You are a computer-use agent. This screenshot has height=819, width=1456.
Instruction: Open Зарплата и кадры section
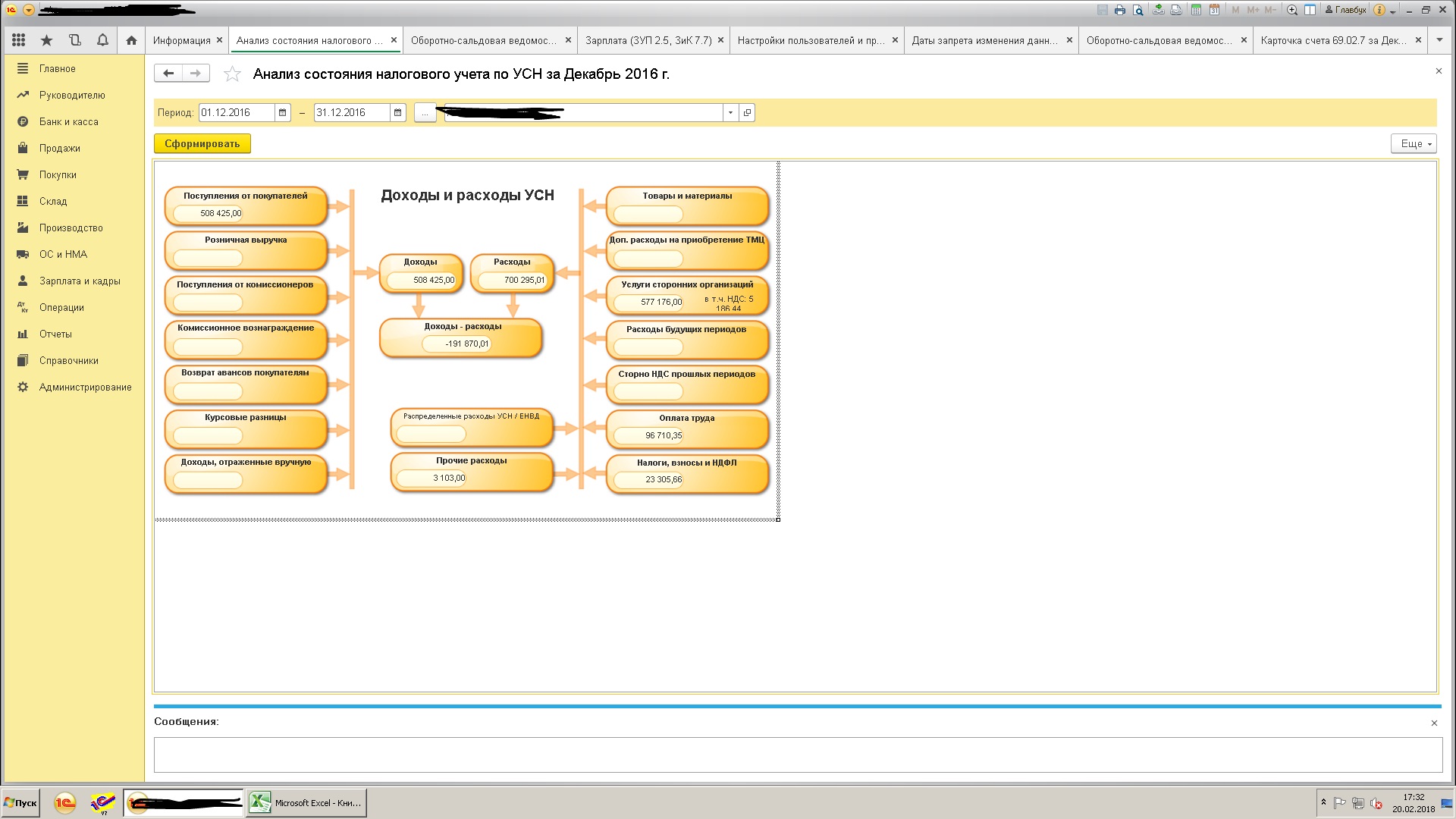pyautogui.click(x=80, y=281)
